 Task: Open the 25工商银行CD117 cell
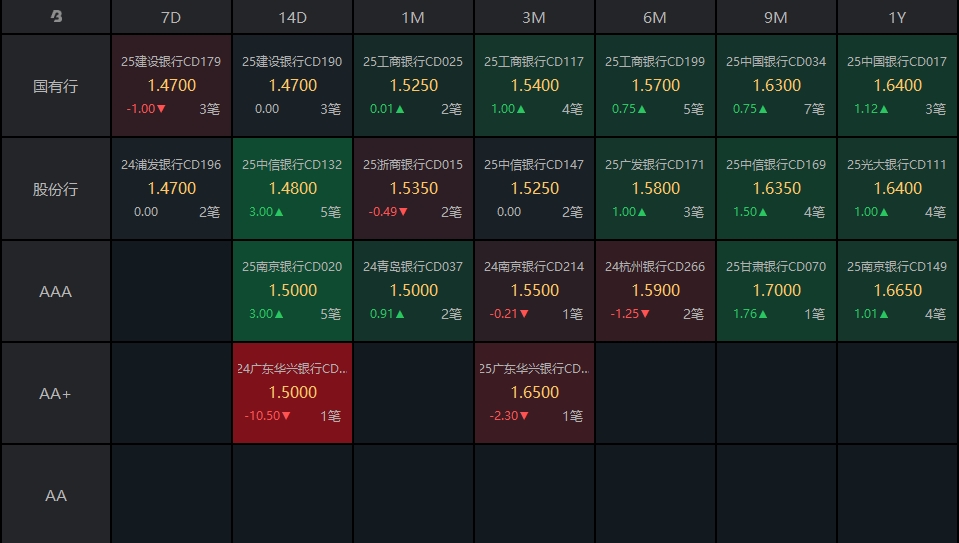(x=535, y=86)
